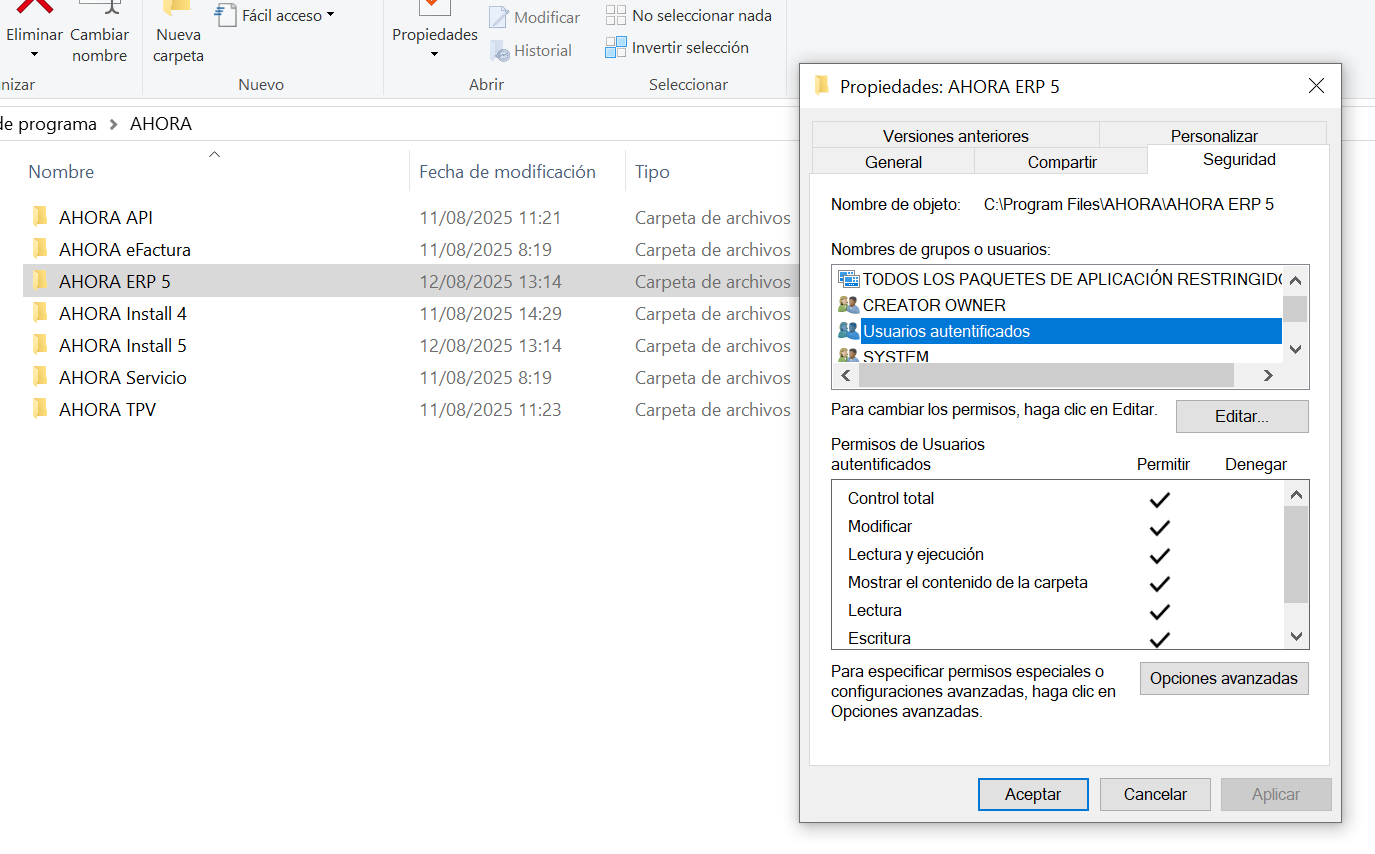This screenshot has width=1375, height=854.
Task: Click the Editar... button
Action: coord(1242,417)
